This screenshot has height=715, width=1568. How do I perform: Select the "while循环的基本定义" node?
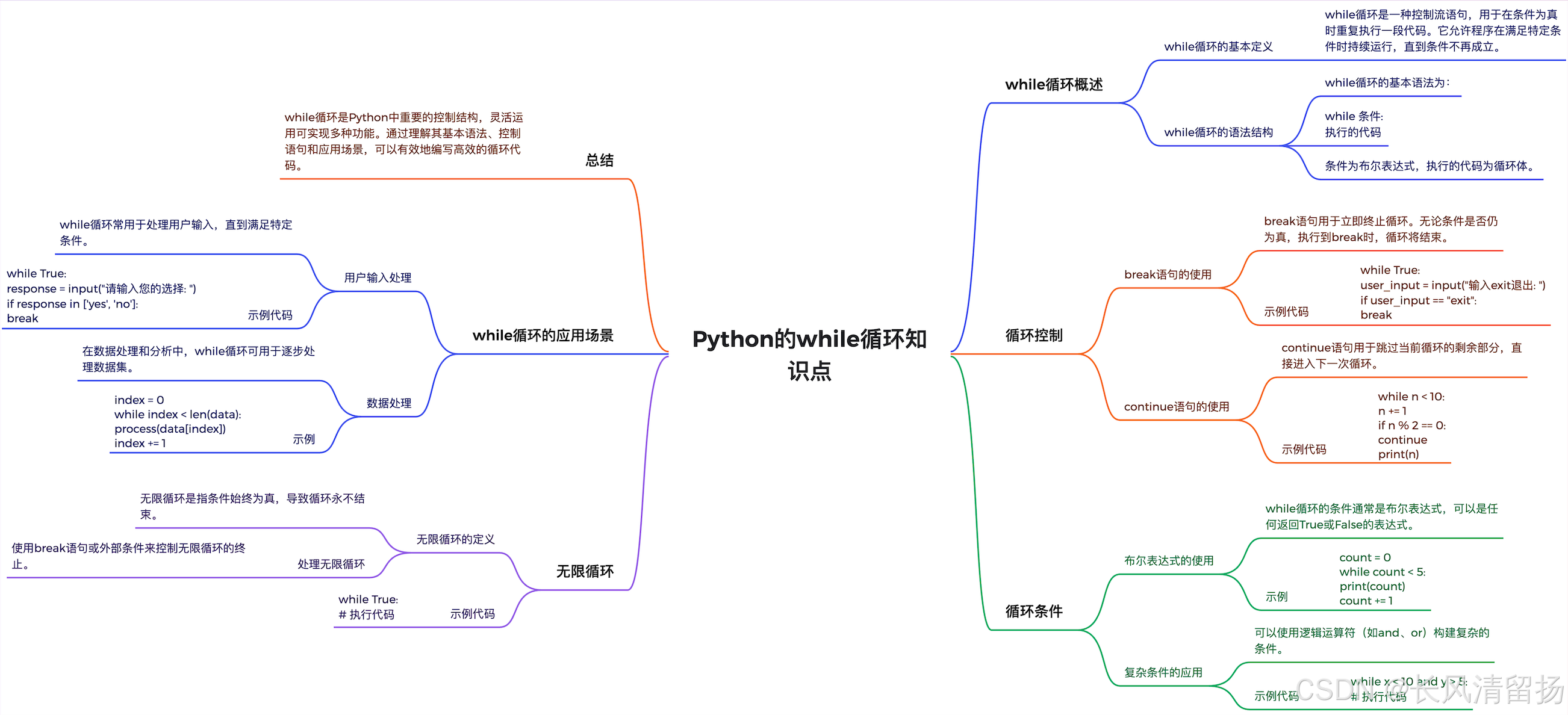point(1218,47)
